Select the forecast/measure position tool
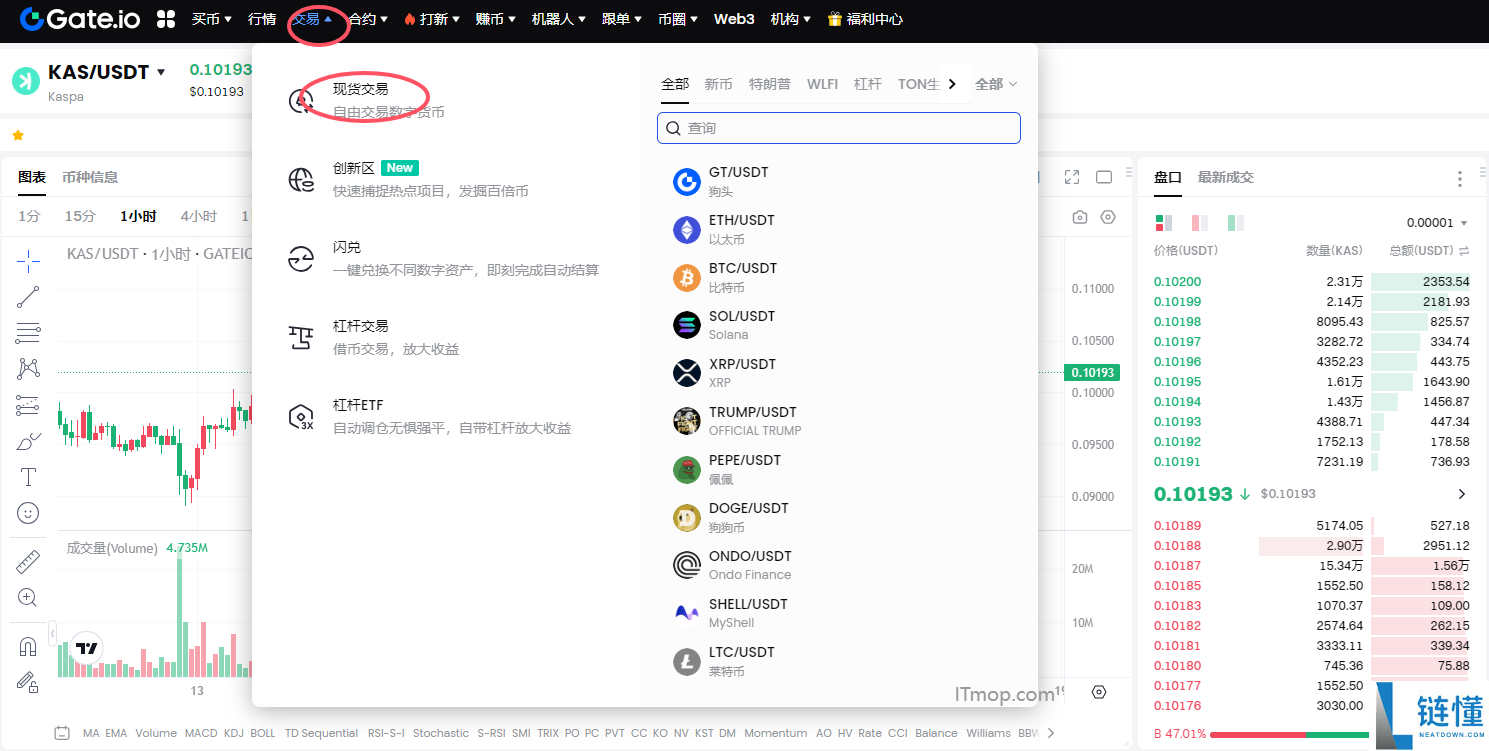Image resolution: width=1489 pixels, height=751 pixels. (x=28, y=405)
